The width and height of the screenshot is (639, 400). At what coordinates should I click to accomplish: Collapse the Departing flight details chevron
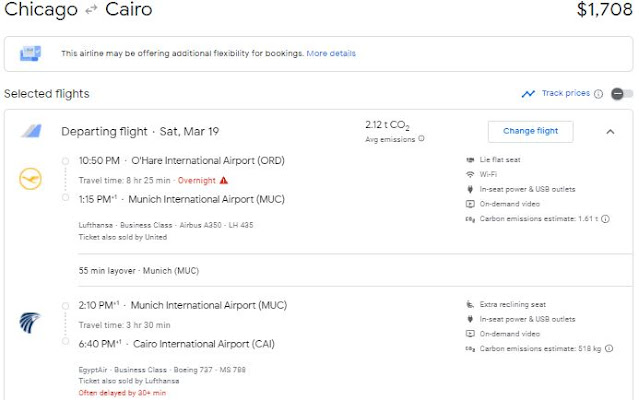point(610,132)
